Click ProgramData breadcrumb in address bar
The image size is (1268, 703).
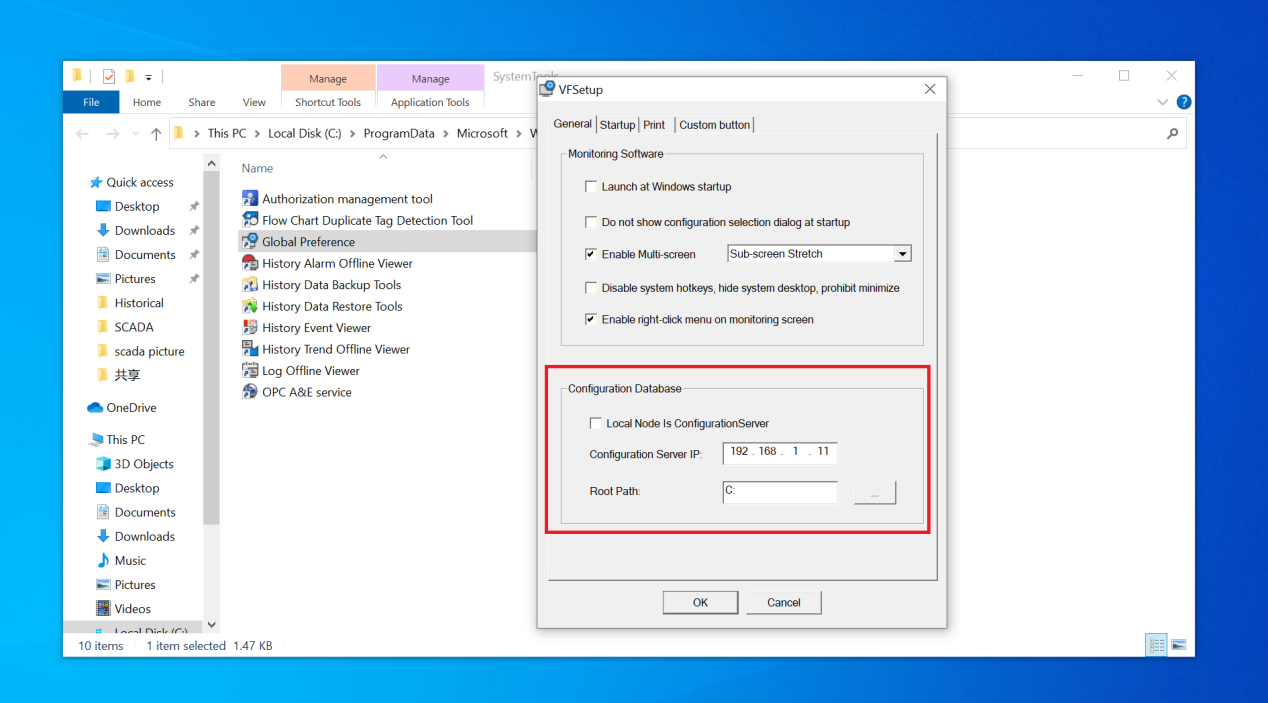coord(399,133)
